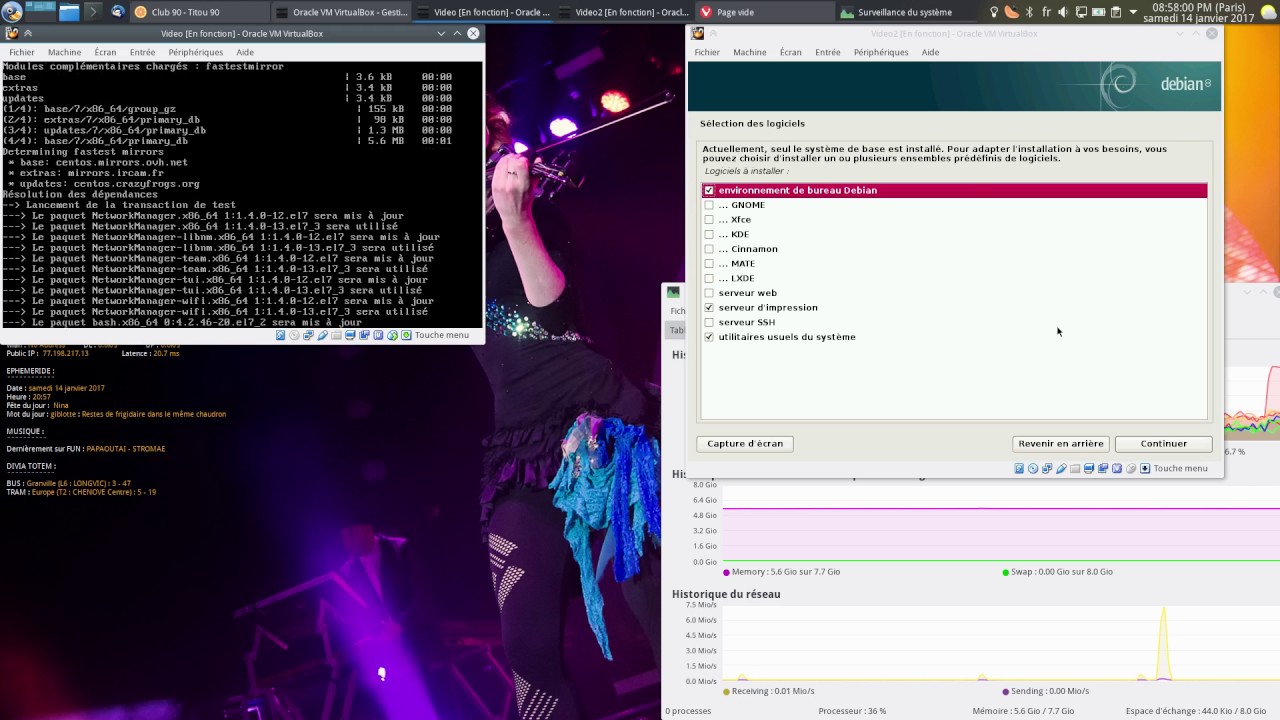Switch to Page vide Vivaldi task
Screen dimensions: 1280x720
click(763, 12)
